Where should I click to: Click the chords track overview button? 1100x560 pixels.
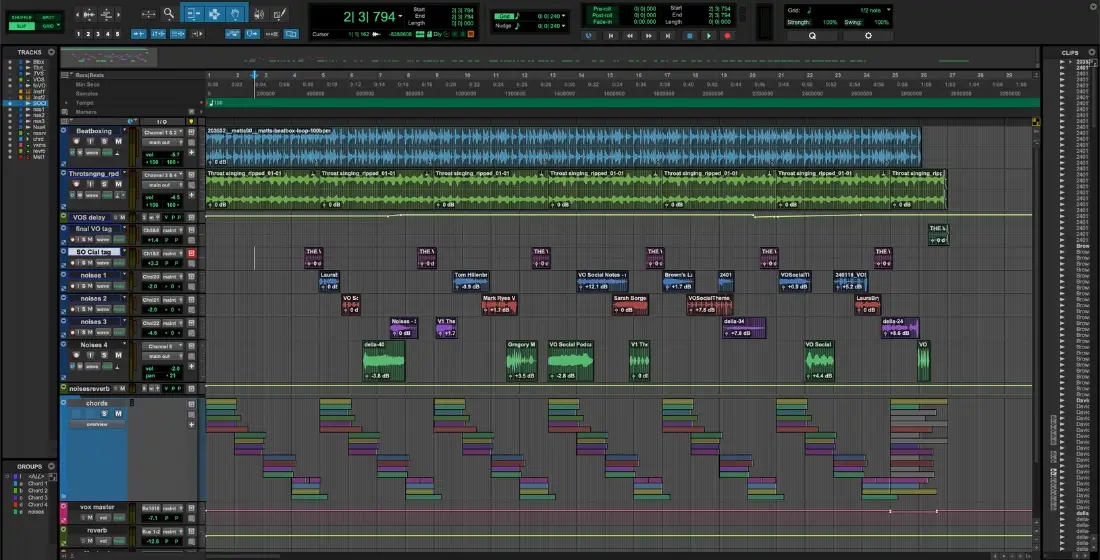(97, 424)
